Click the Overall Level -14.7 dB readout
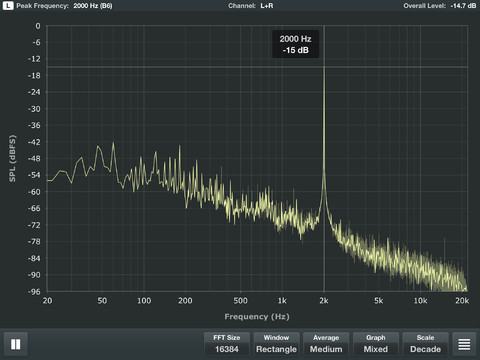480x360 pixels. pyautogui.click(x=440, y=6)
